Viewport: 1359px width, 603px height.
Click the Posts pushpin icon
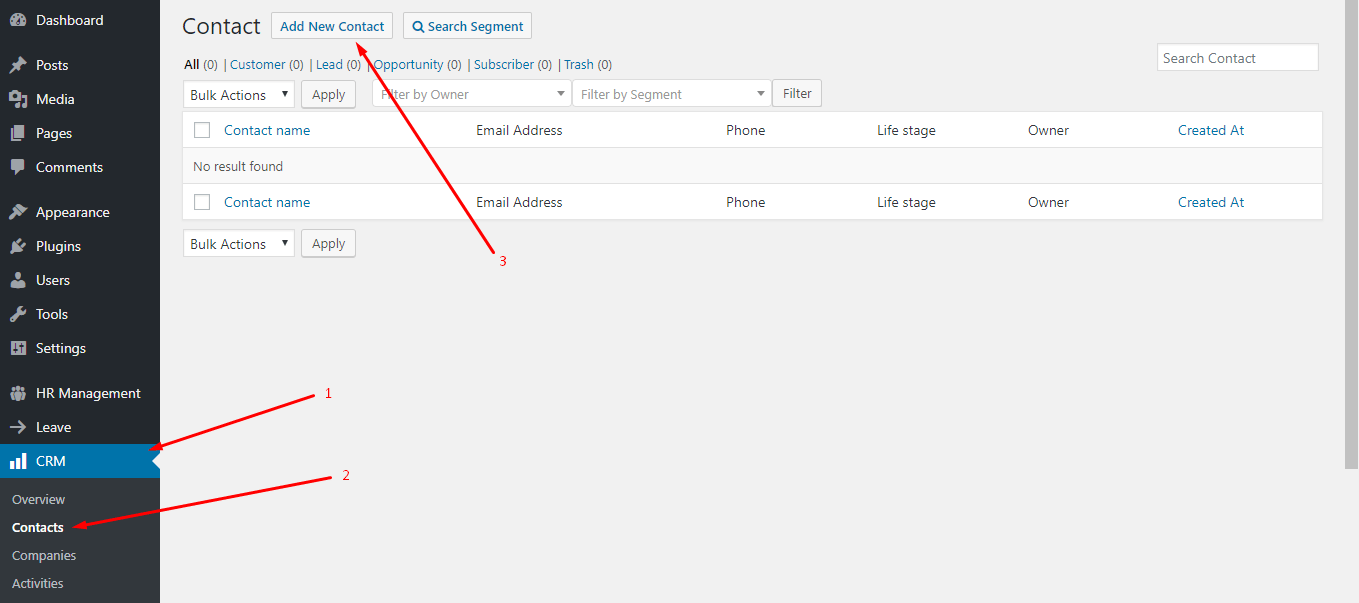click(18, 65)
